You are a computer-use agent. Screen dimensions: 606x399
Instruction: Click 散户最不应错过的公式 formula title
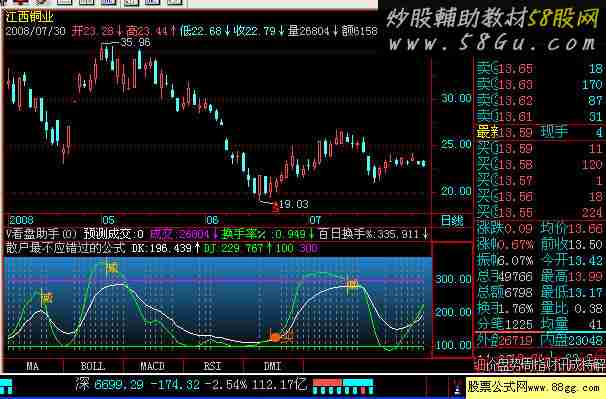click(x=65, y=248)
